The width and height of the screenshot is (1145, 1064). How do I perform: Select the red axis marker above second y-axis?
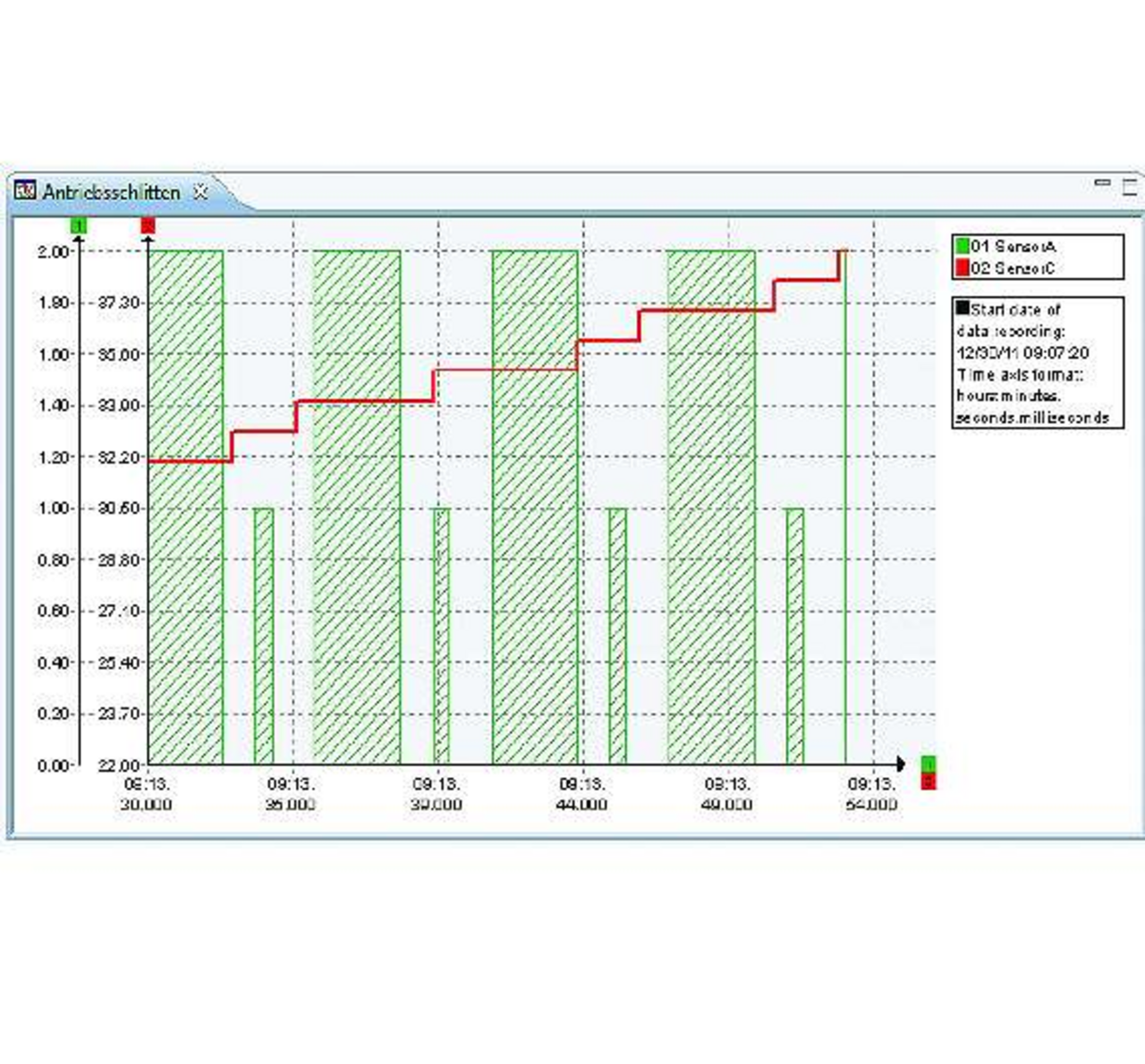[x=147, y=226]
